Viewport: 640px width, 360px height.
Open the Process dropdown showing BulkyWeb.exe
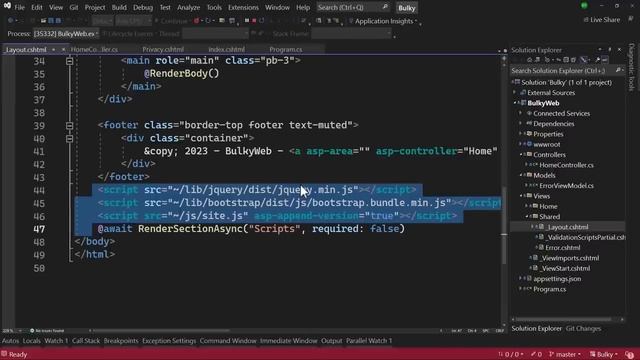point(66,34)
